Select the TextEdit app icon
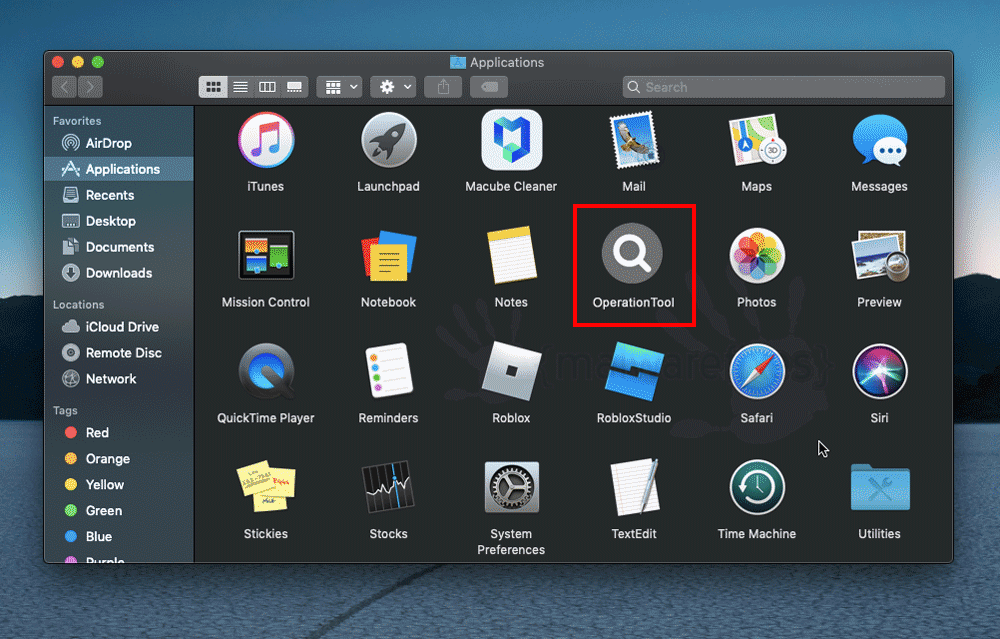The width and height of the screenshot is (1000, 639). click(x=634, y=486)
